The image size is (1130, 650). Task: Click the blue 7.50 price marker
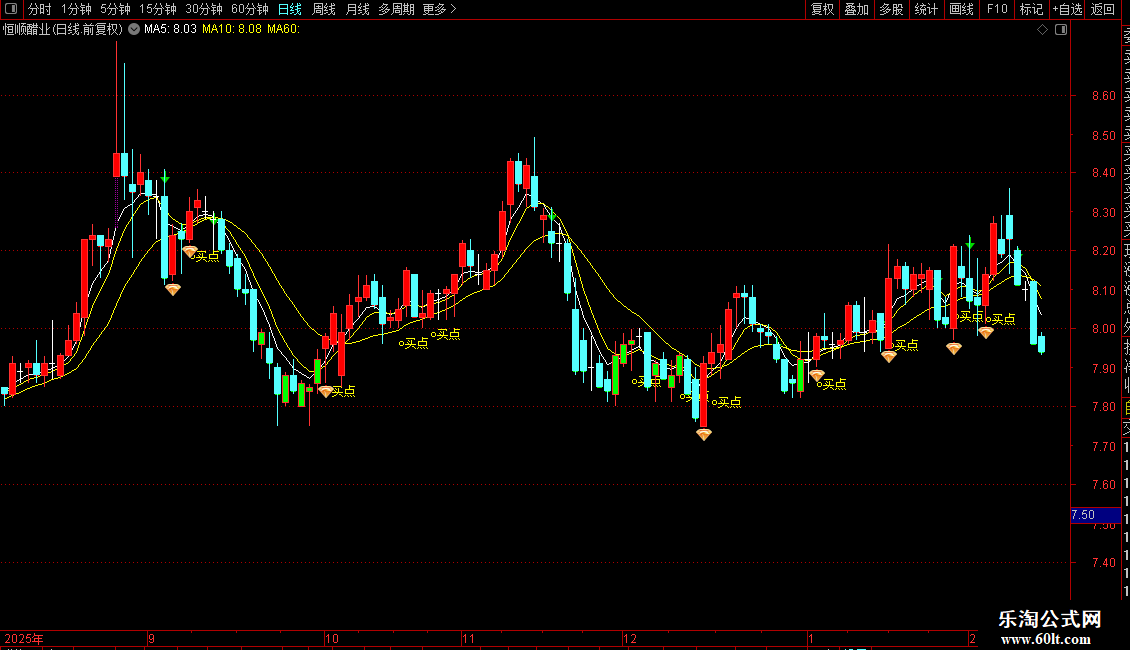[1095, 515]
